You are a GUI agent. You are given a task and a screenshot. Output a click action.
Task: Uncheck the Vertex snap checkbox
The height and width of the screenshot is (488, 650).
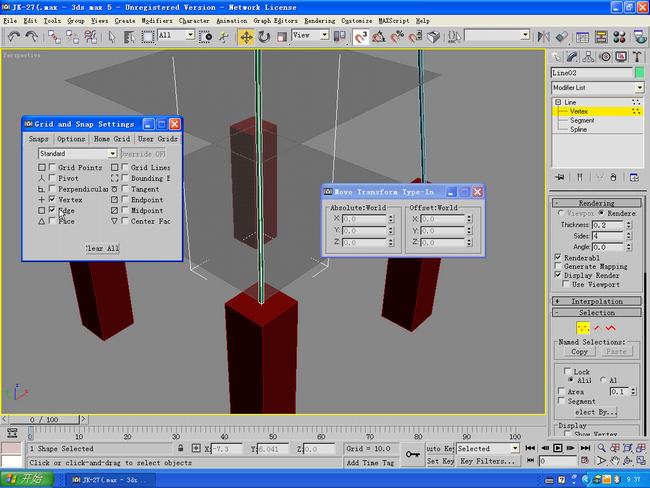point(52,199)
